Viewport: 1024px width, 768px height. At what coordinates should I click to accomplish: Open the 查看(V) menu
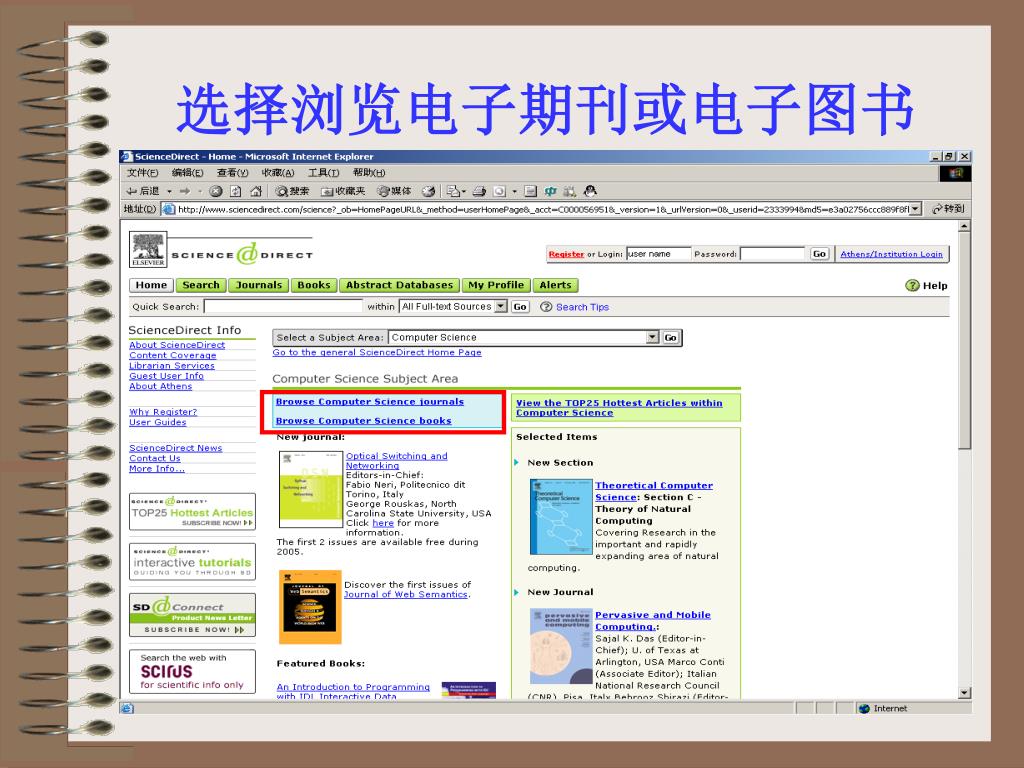coord(232,173)
